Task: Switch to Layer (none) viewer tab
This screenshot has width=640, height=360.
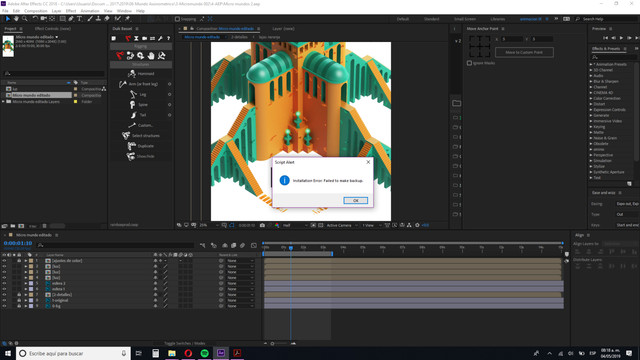Action: [x=283, y=29]
